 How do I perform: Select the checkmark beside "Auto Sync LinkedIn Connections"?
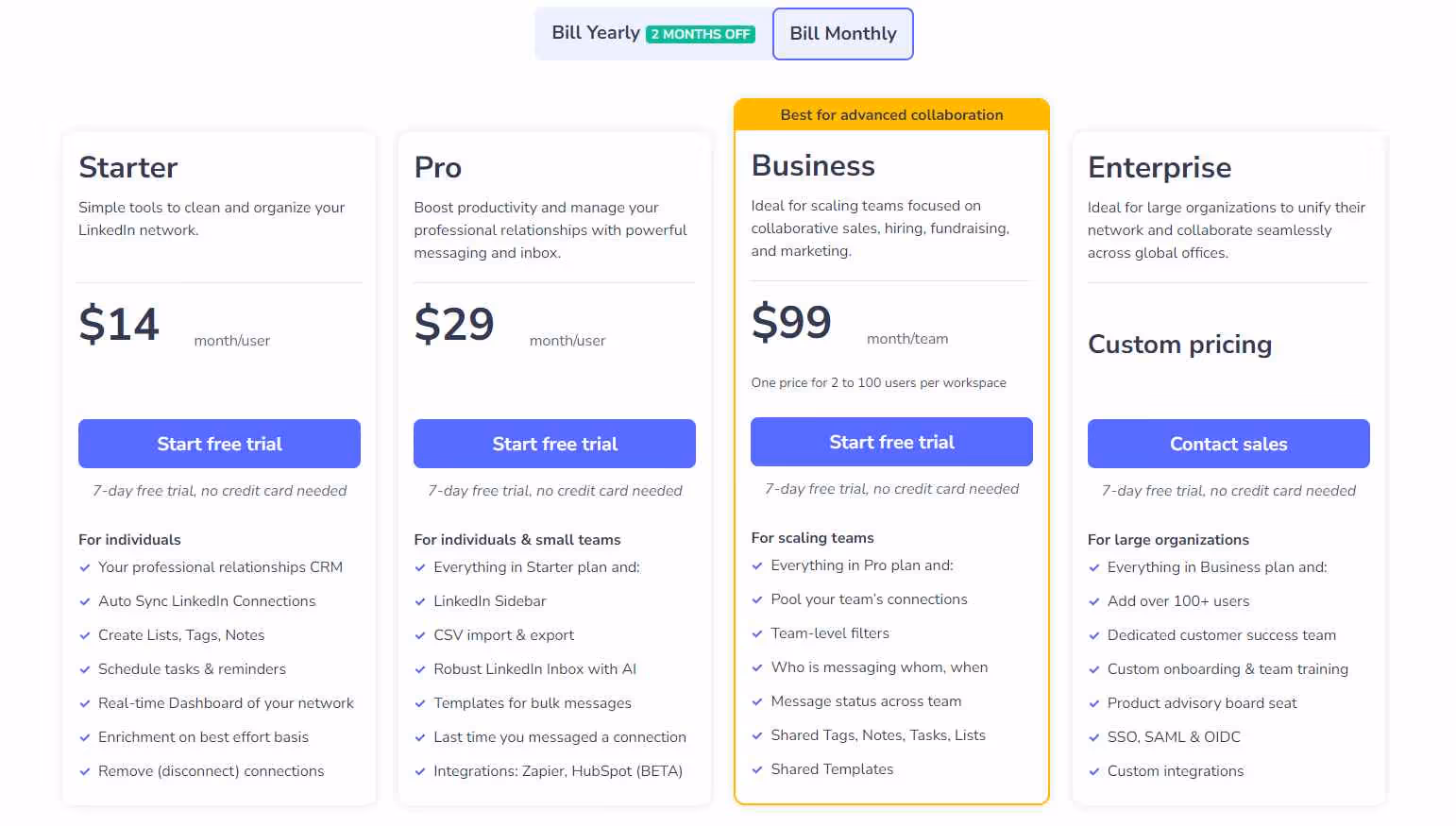coord(85,601)
